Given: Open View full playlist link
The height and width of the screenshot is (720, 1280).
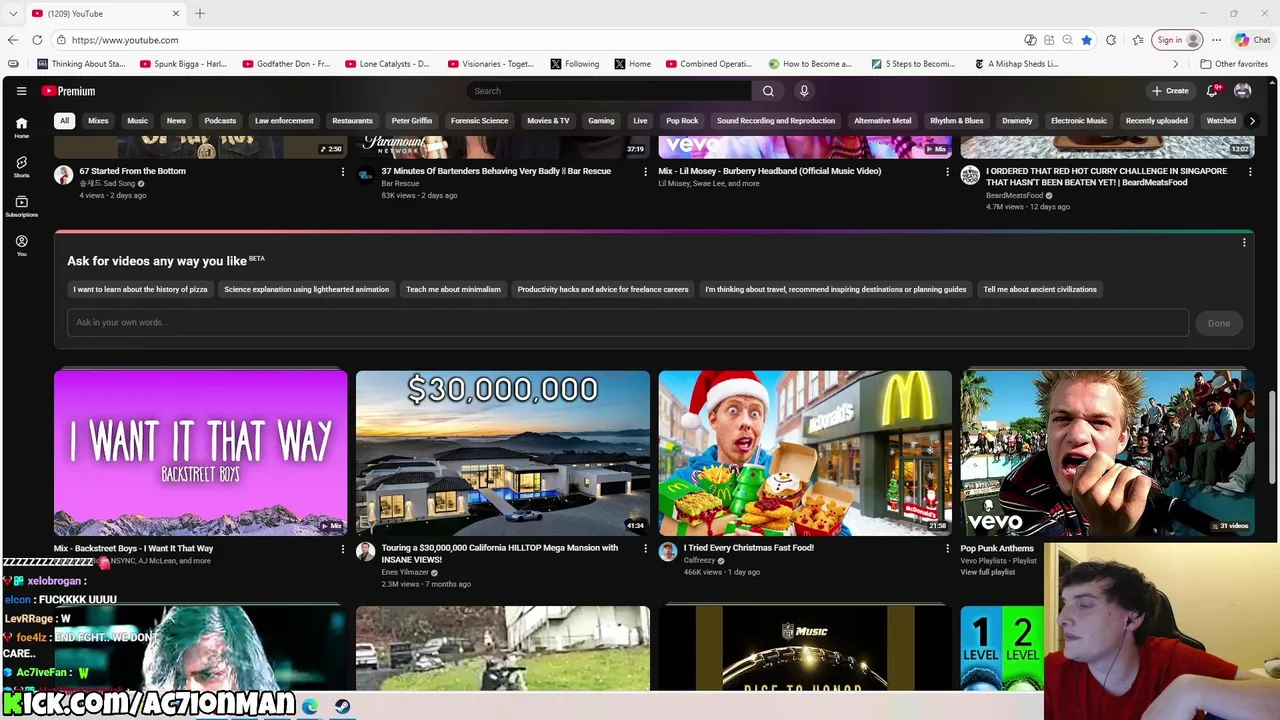Looking at the screenshot, I should (x=988, y=572).
